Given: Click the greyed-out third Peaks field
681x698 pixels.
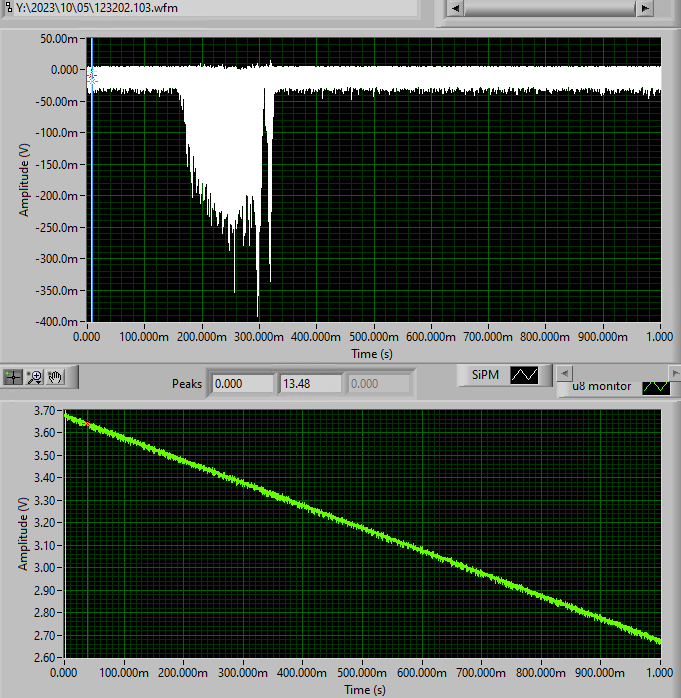Looking at the screenshot, I should pyautogui.click(x=379, y=384).
